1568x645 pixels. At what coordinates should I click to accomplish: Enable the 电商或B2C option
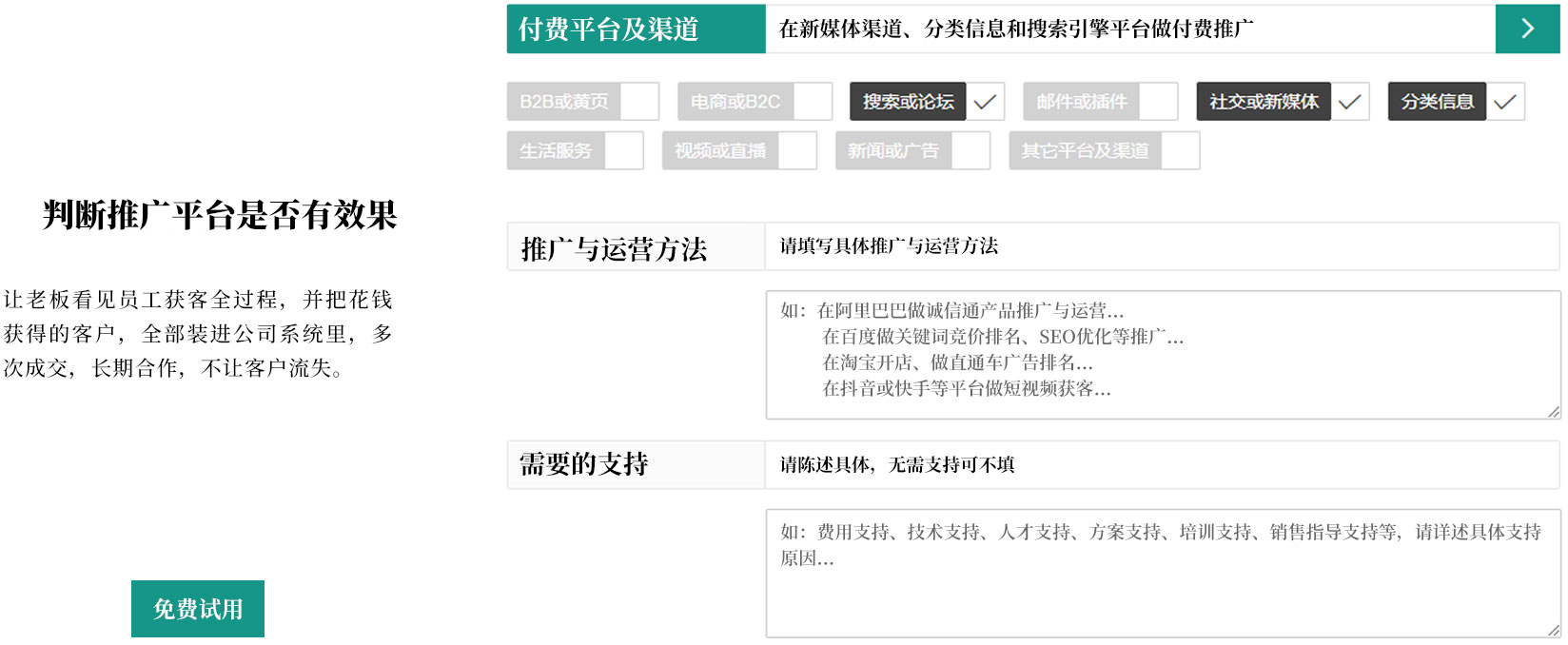pos(813,102)
